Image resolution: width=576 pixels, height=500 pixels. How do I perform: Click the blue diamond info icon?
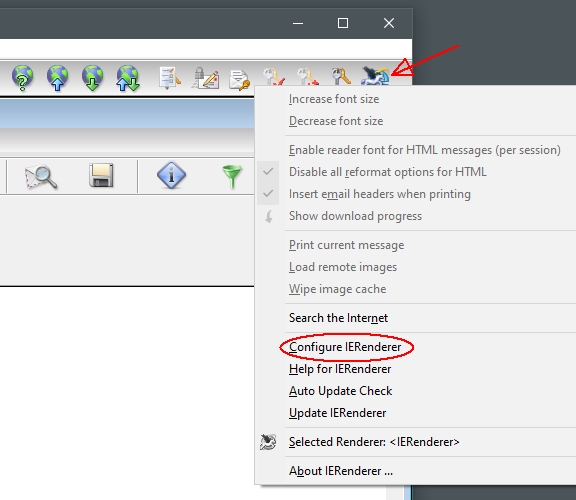coord(171,175)
